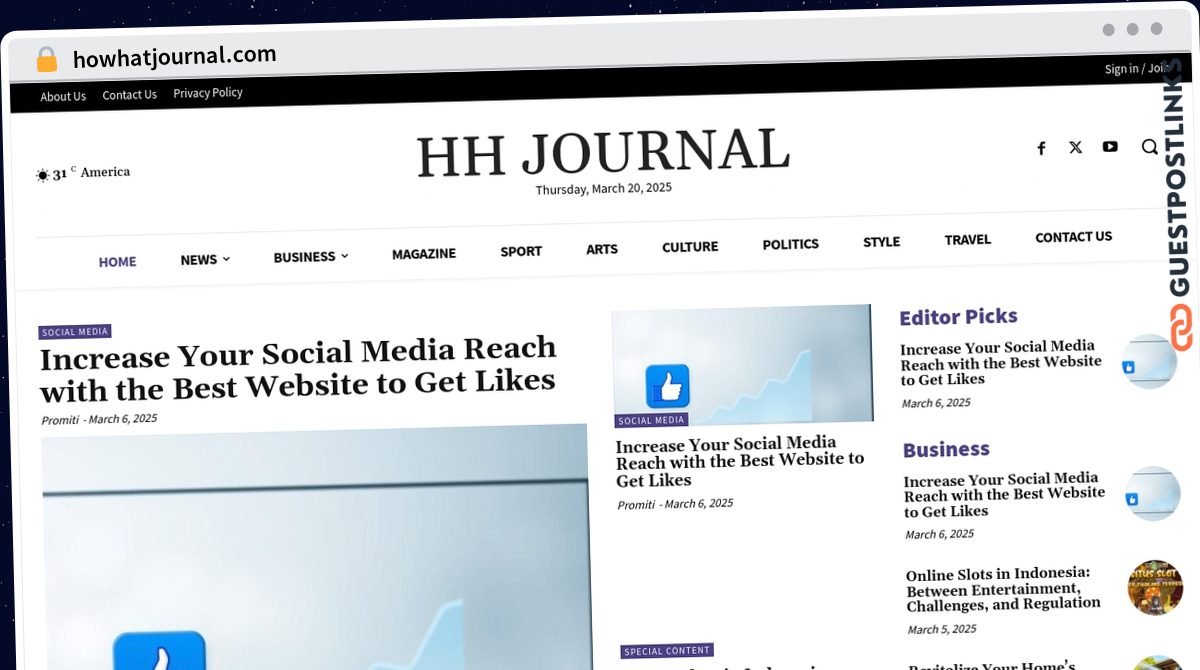Image resolution: width=1200 pixels, height=670 pixels.
Task: Open the Style menu item
Action: click(881, 242)
